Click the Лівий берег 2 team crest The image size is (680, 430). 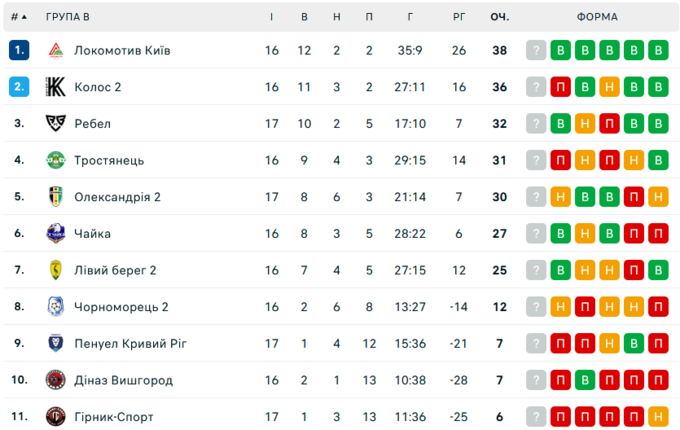point(56,270)
